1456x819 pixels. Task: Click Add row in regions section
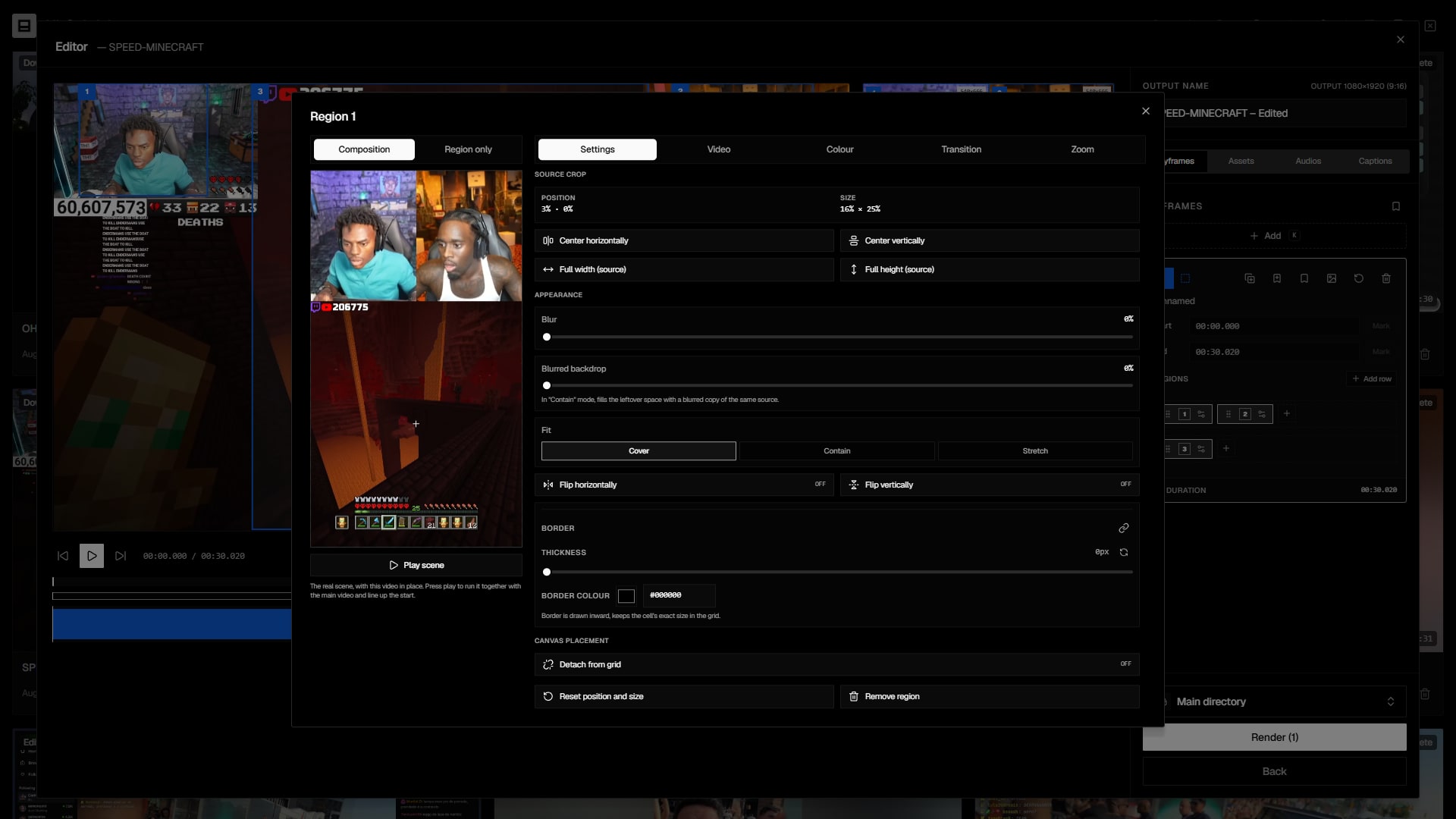point(1372,378)
